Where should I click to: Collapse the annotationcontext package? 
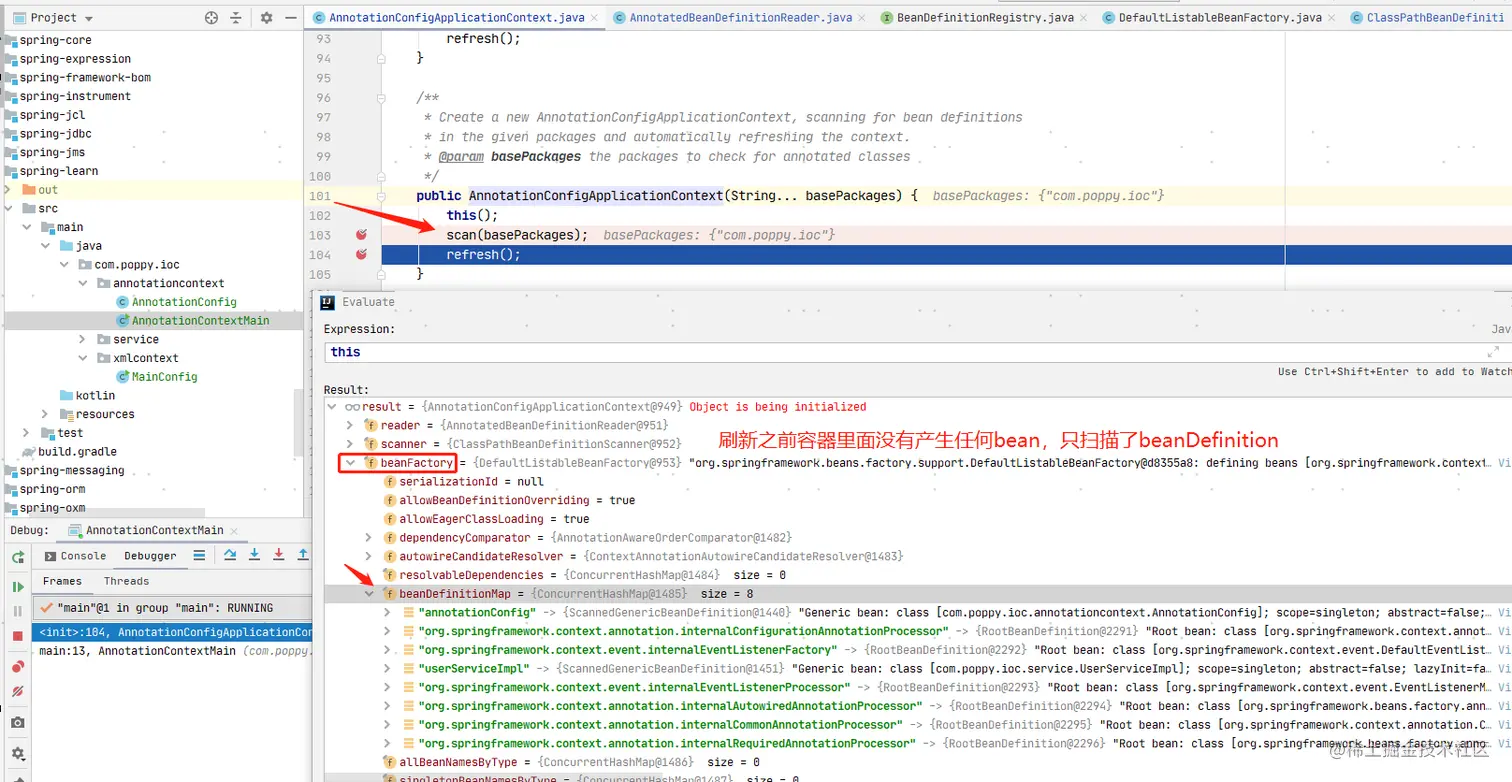83,283
